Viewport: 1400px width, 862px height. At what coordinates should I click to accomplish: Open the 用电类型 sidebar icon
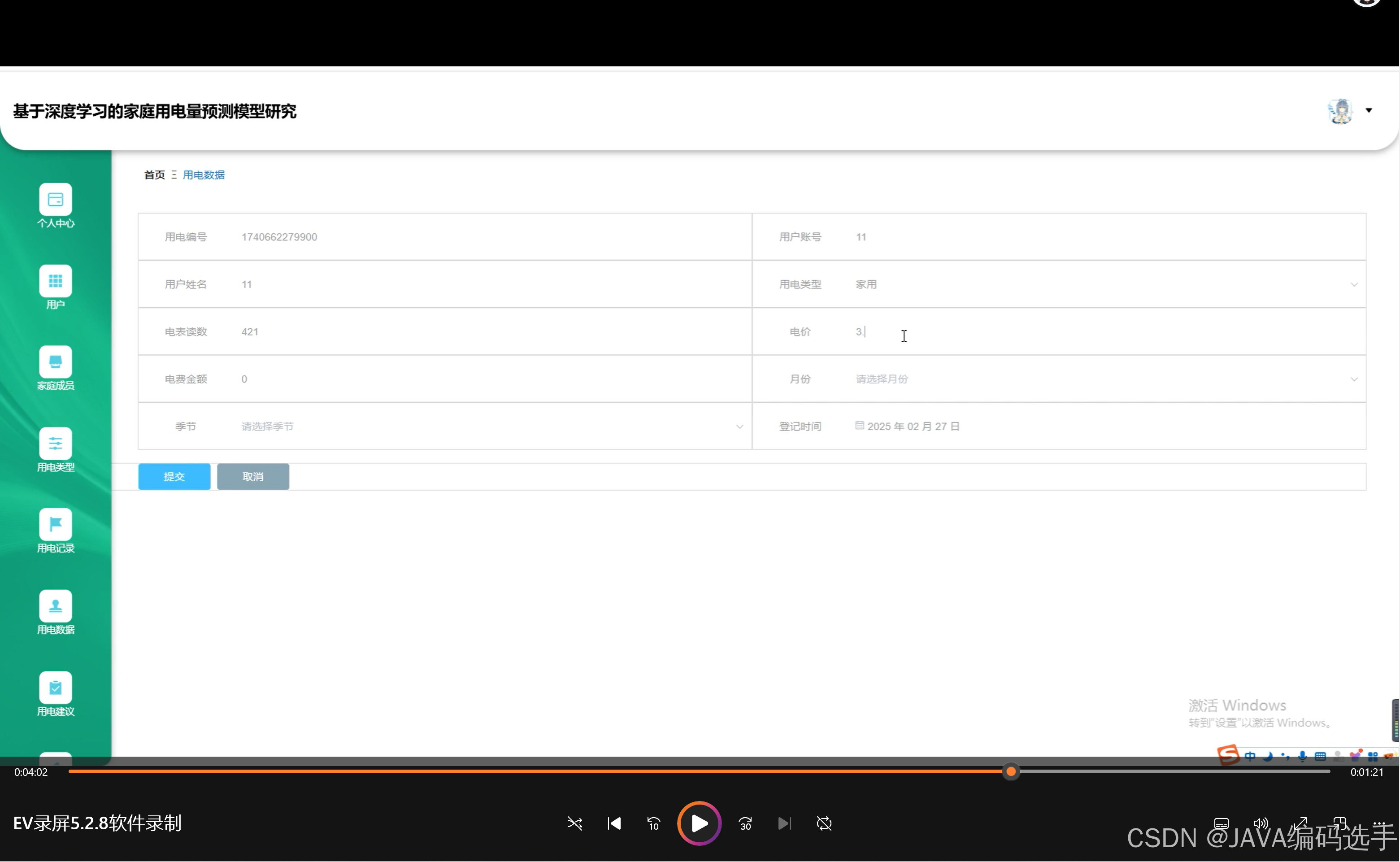click(55, 444)
